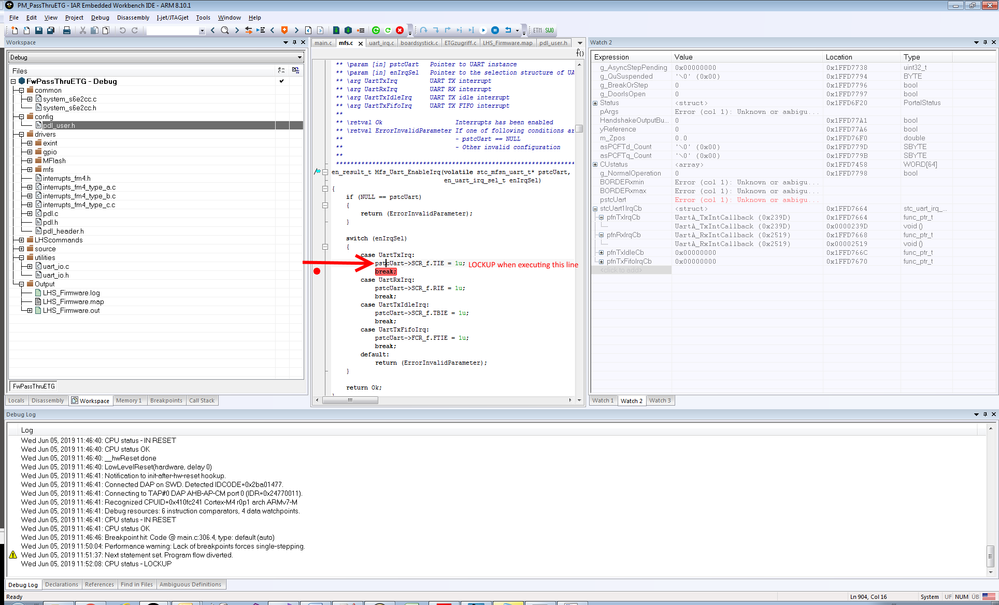This screenshot has height=605, width=999.
Task: Toggle a breakpoint using the shield toolbar icon
Action: (x=285, y=29)
